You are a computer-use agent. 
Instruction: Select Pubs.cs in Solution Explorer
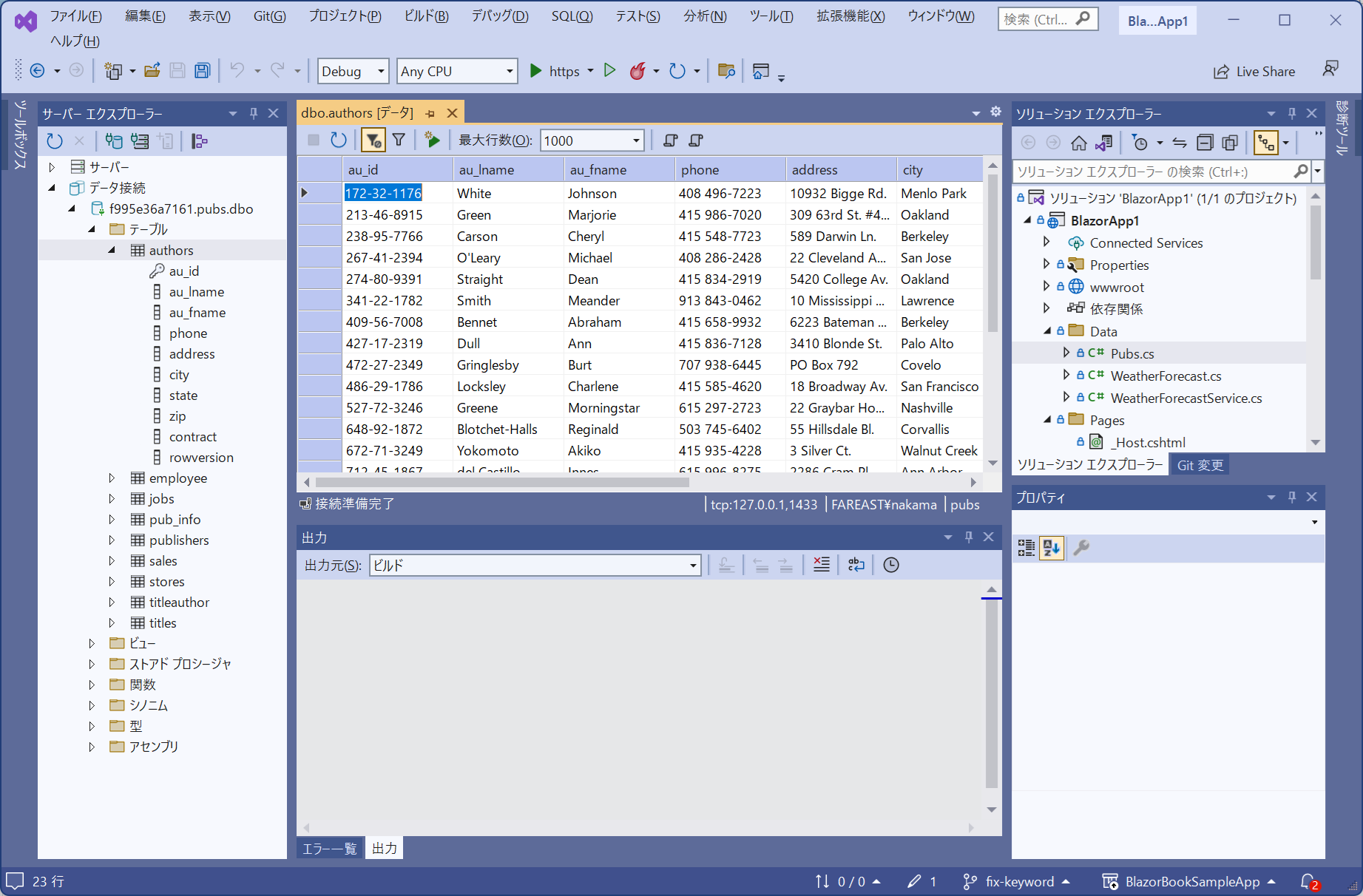point(1132,353)
